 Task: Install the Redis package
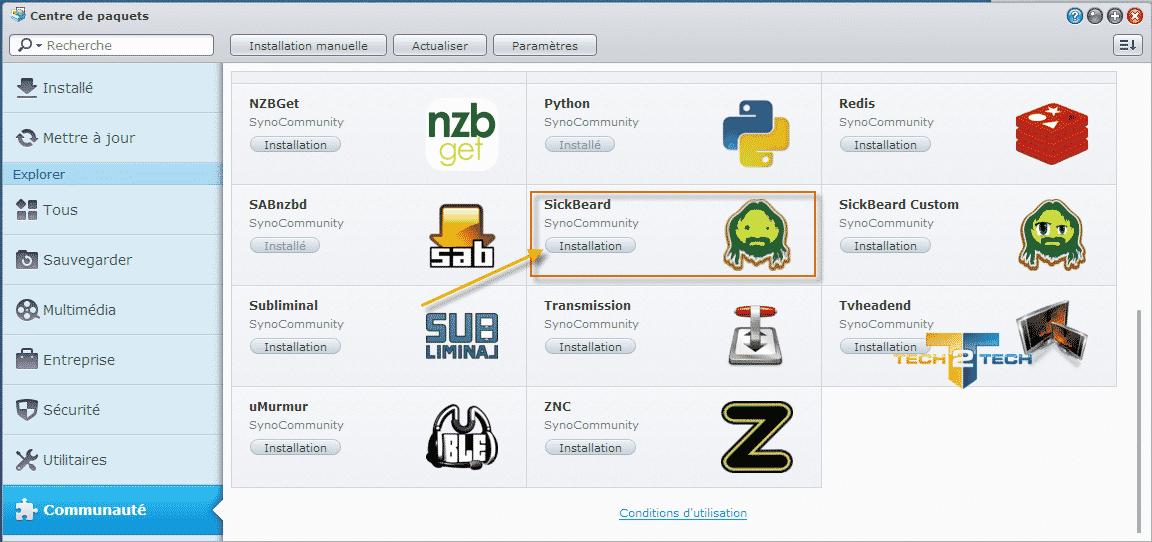point(885,145)
